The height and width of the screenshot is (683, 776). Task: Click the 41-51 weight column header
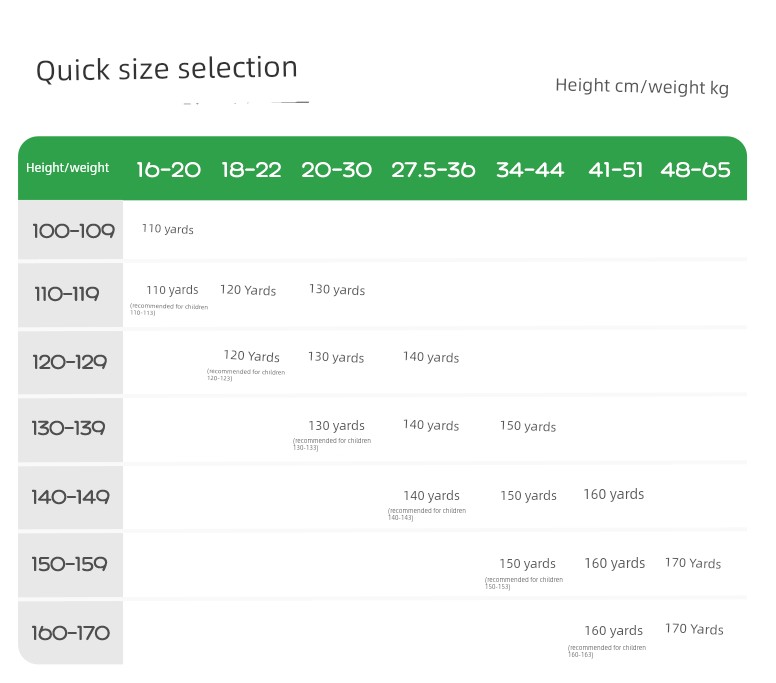pyautogui.click(x=616, y=170)
